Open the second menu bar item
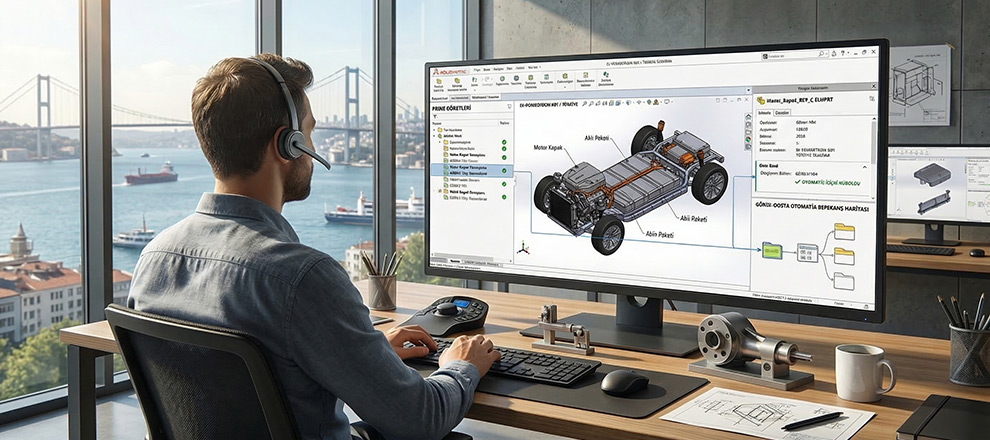Viewport: 990px width, 440px height. 487,69
